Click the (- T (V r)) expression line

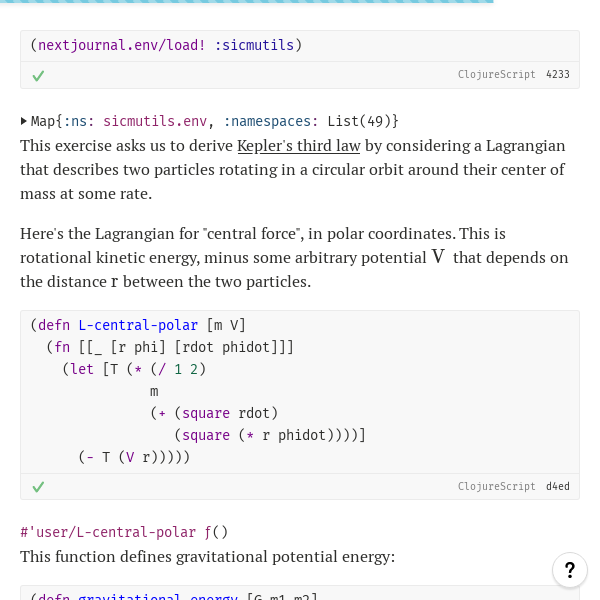pos(134,457)
